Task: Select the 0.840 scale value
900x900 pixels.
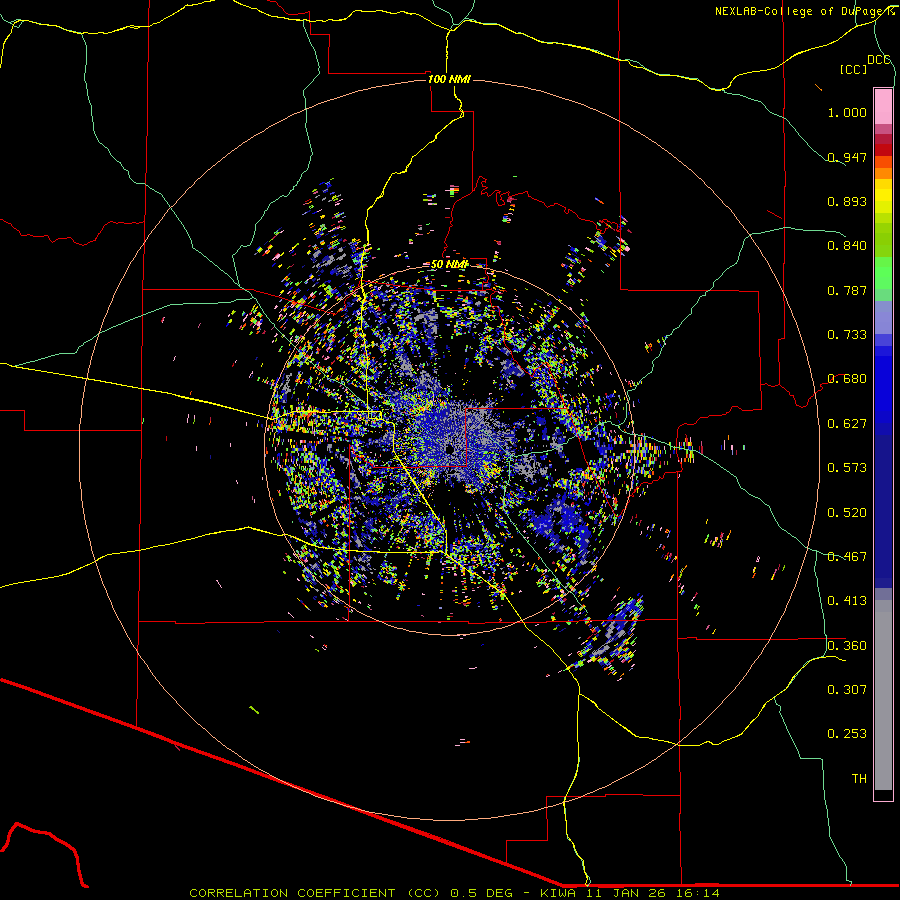Action: click(x=847, y=246)
